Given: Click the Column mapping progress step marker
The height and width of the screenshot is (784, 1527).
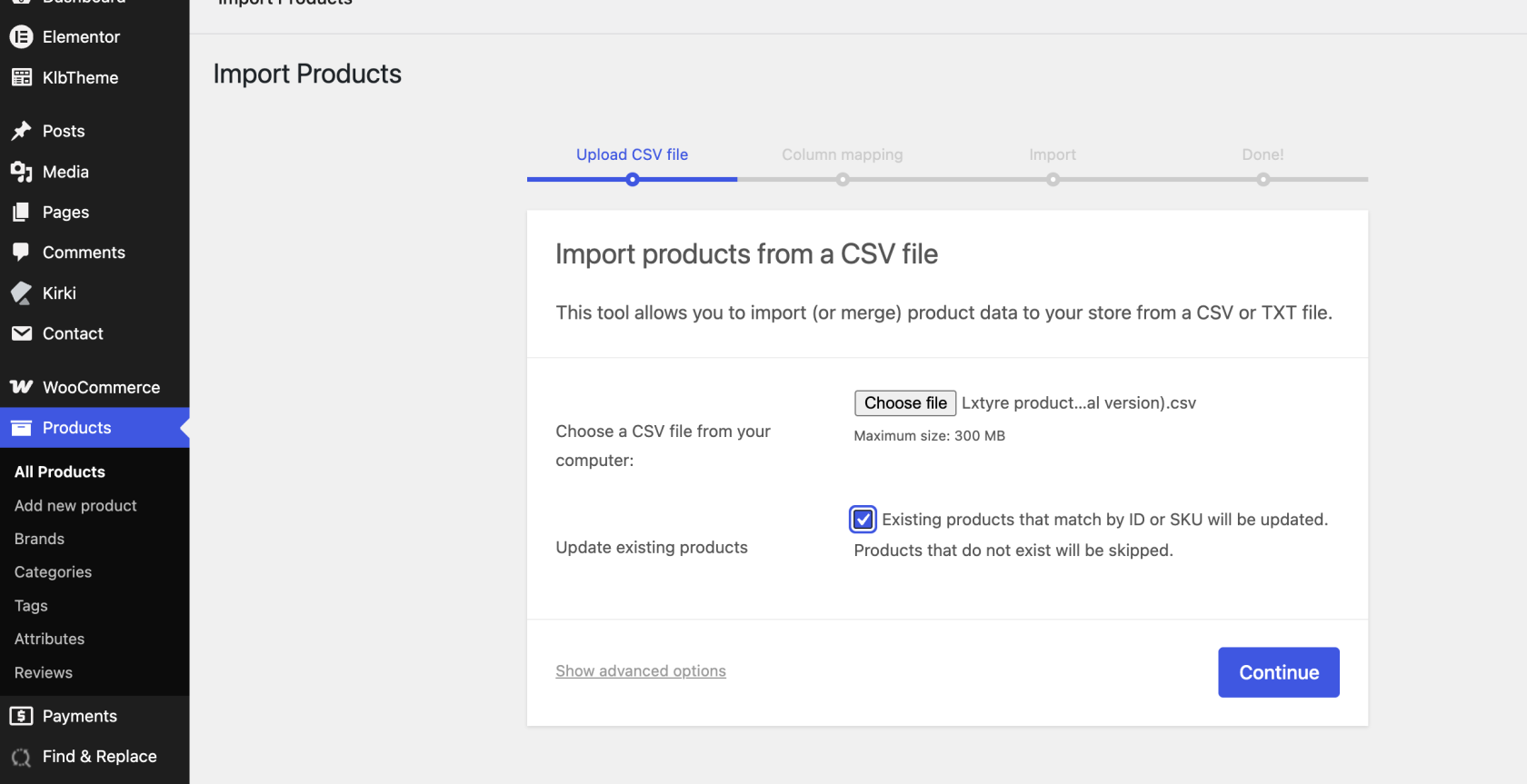Looking at the screenshot, I should tap(843, 179).
